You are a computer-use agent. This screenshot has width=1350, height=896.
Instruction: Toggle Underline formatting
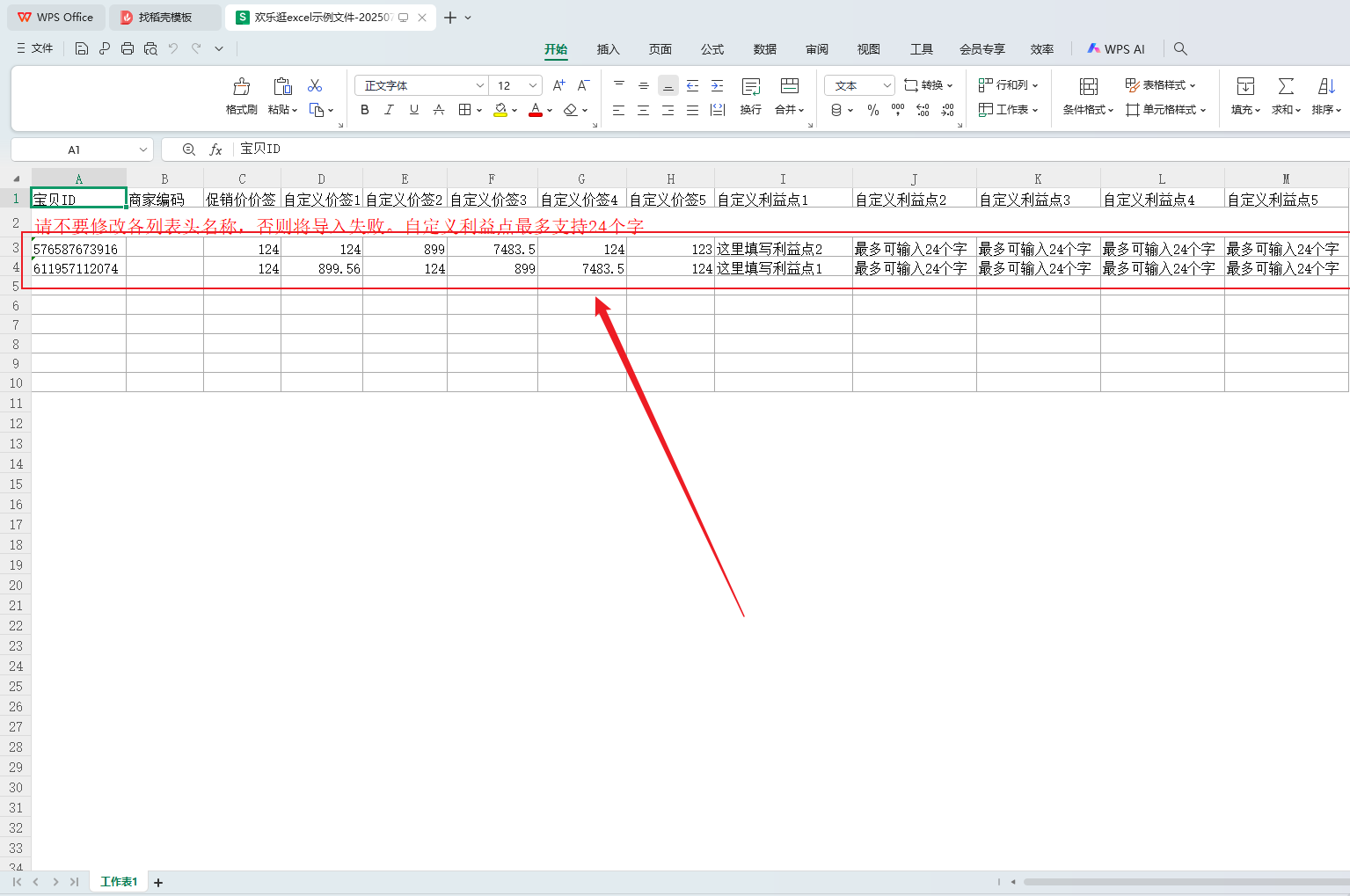(413, 110)
